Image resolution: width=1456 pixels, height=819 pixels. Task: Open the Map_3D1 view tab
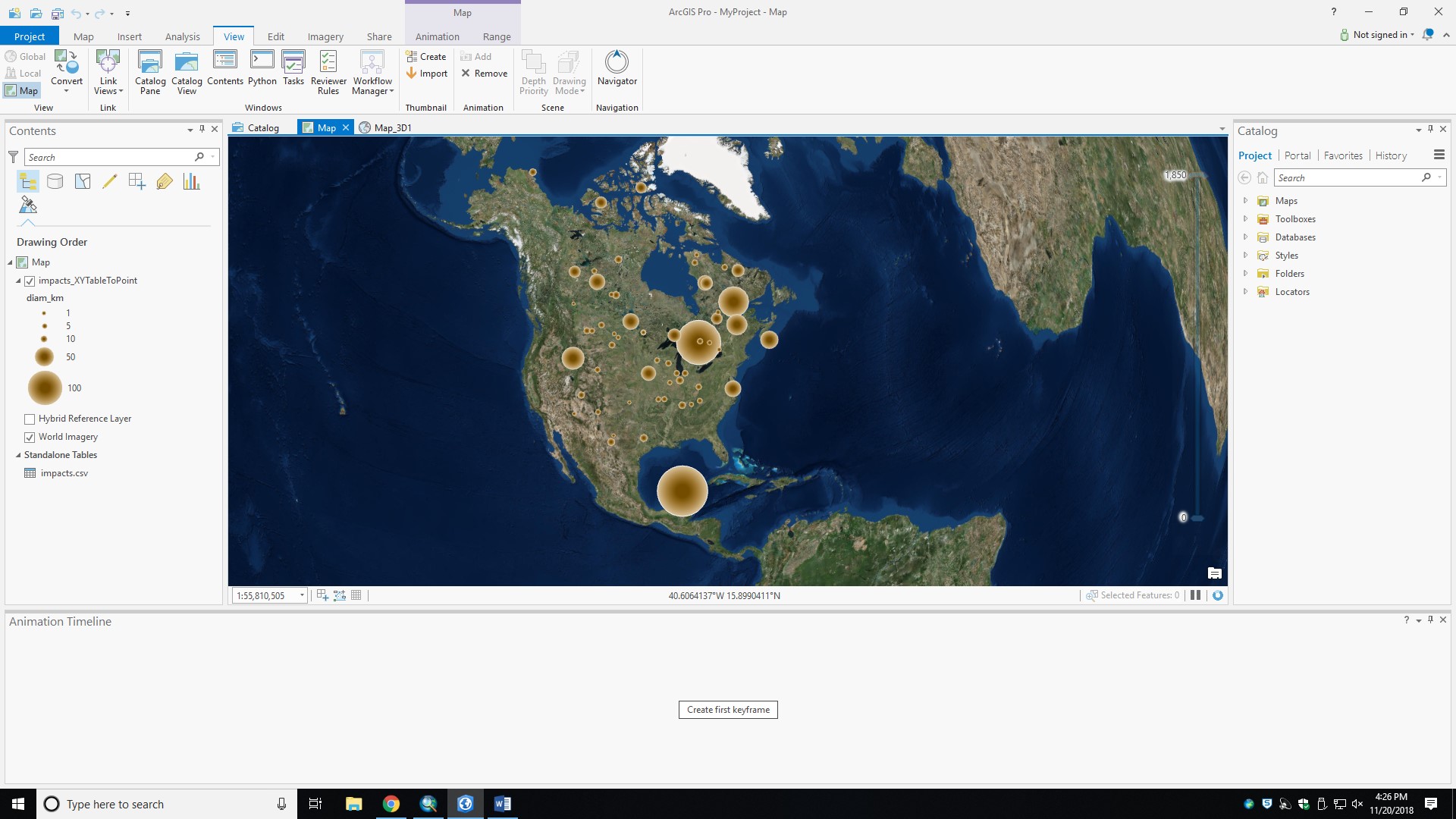(x=391, y=127)
